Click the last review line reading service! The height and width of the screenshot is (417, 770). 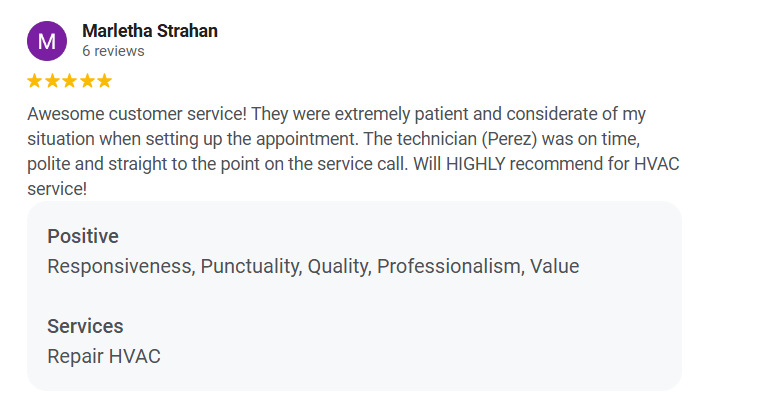[57, 189]
